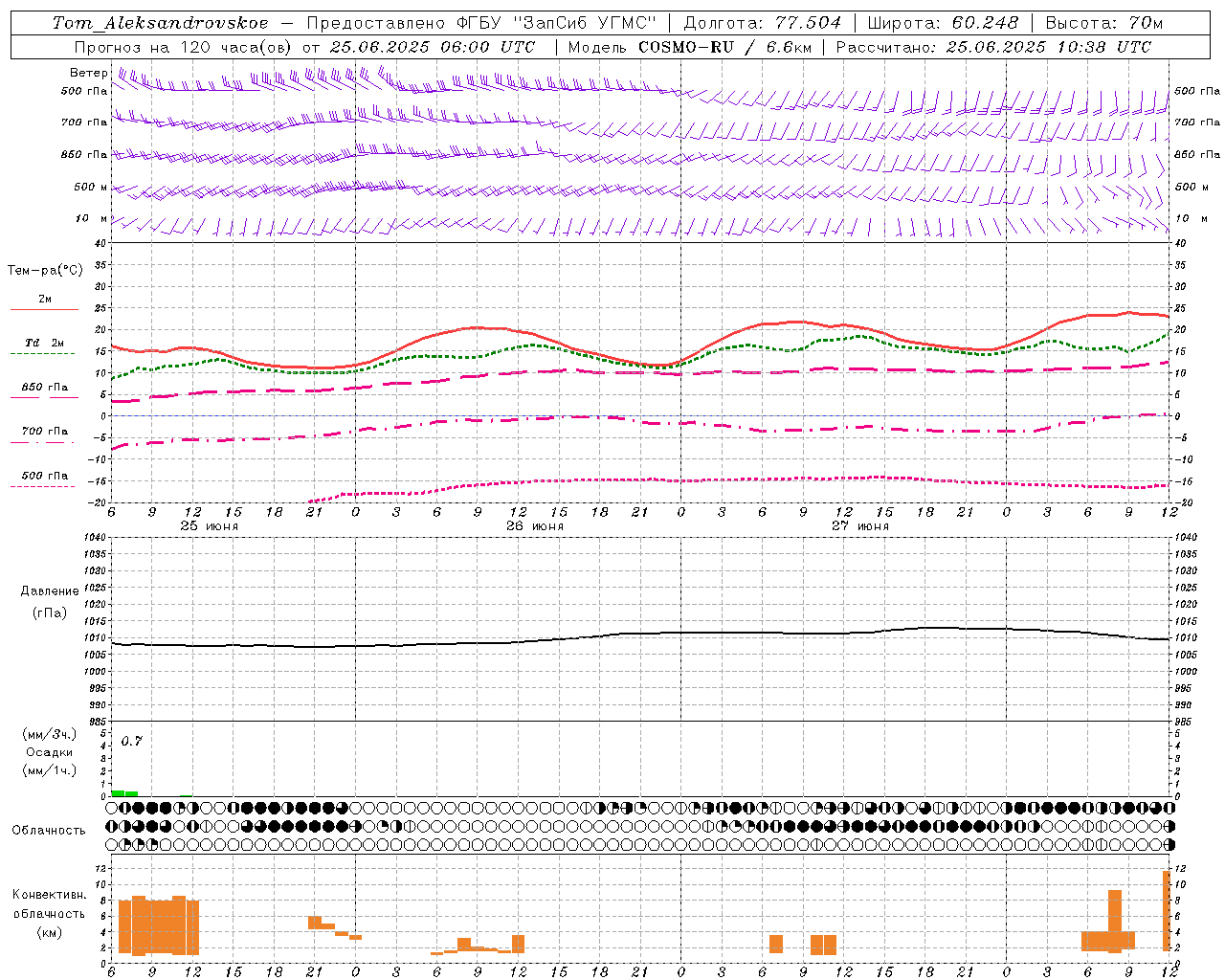Click the tallest orange convective cloud bar
Screen dimensions: 1225x980
click(x=1167, y=910)
